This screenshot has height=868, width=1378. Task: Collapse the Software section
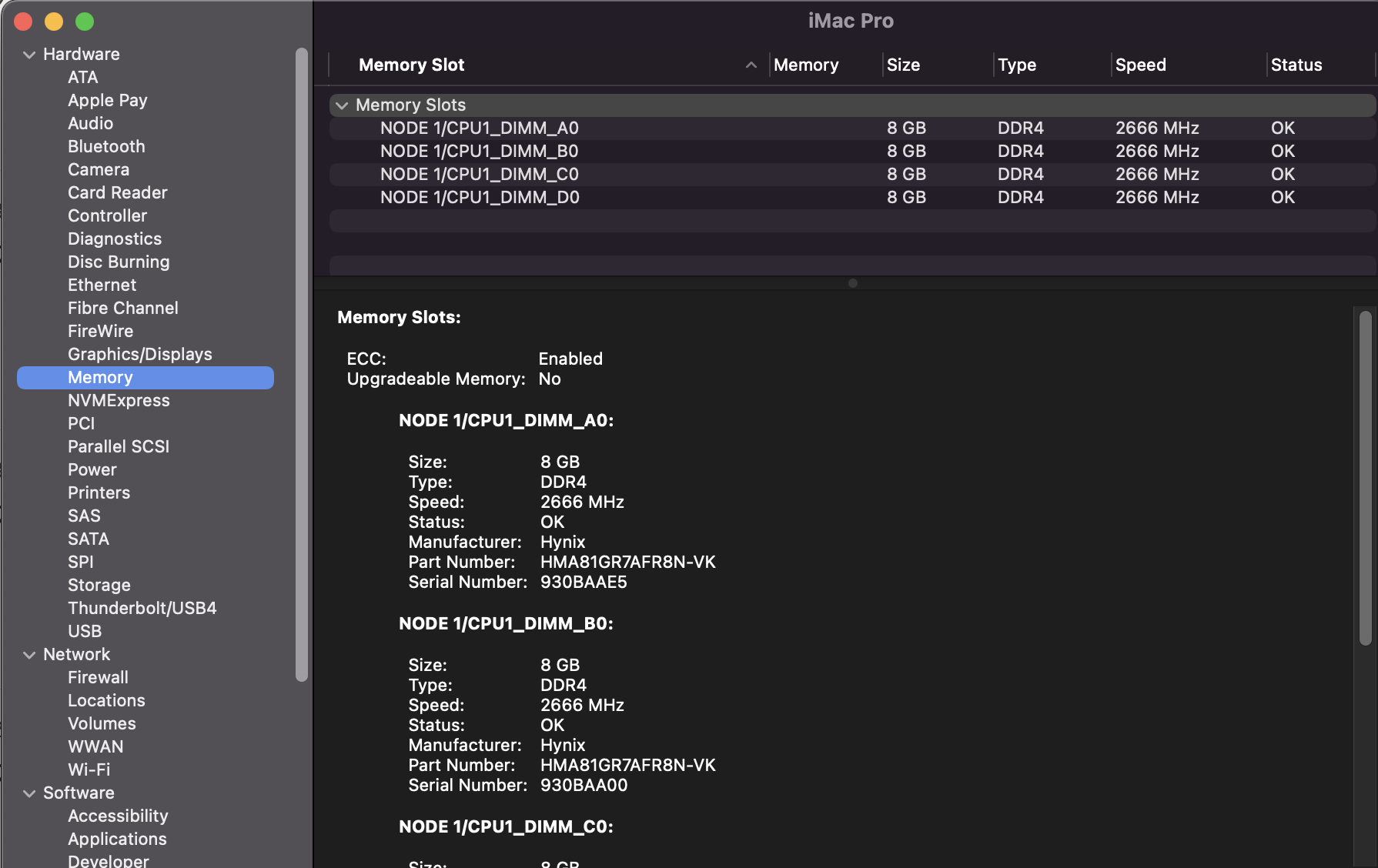[29, 793]
